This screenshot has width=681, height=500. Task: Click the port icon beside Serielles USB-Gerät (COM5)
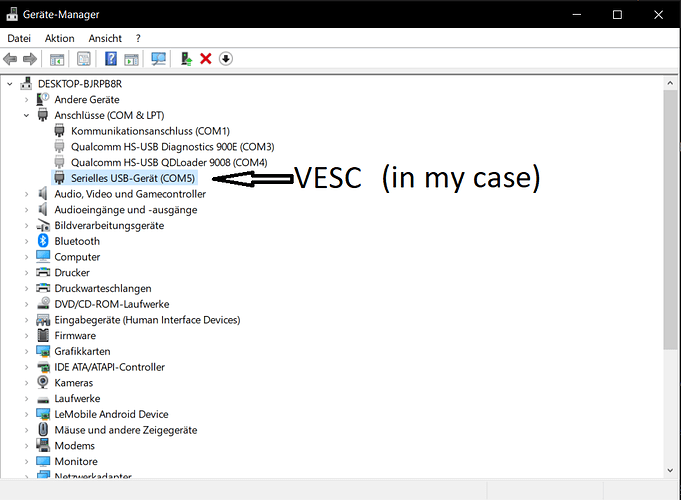pos(60,178)
